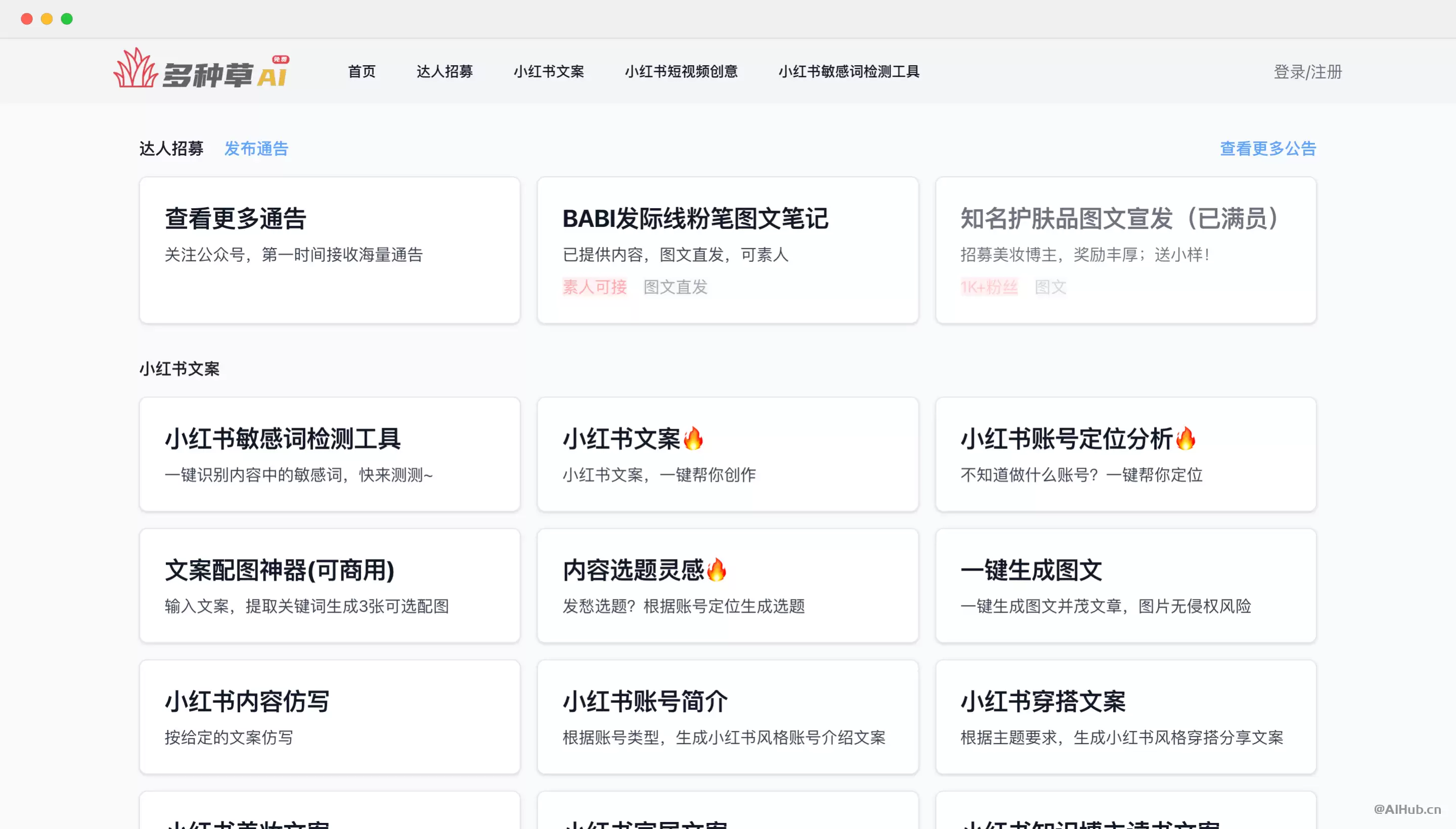Open the 小红书账号定位分析 card
The width and height of the screenshot is (1456, 829).
coord(1126,454)
